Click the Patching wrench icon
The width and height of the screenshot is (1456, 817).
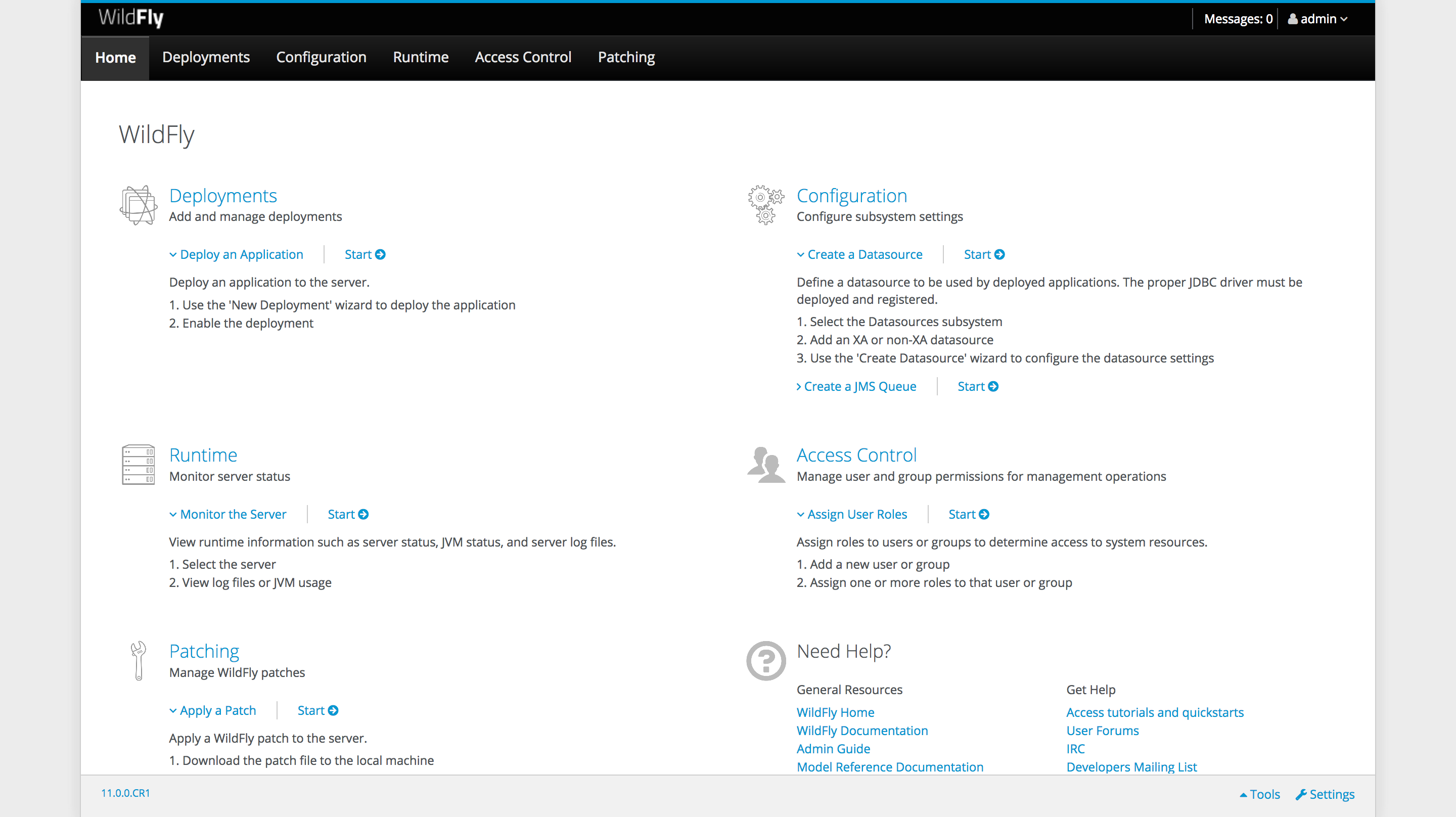[x=138, y=660]
